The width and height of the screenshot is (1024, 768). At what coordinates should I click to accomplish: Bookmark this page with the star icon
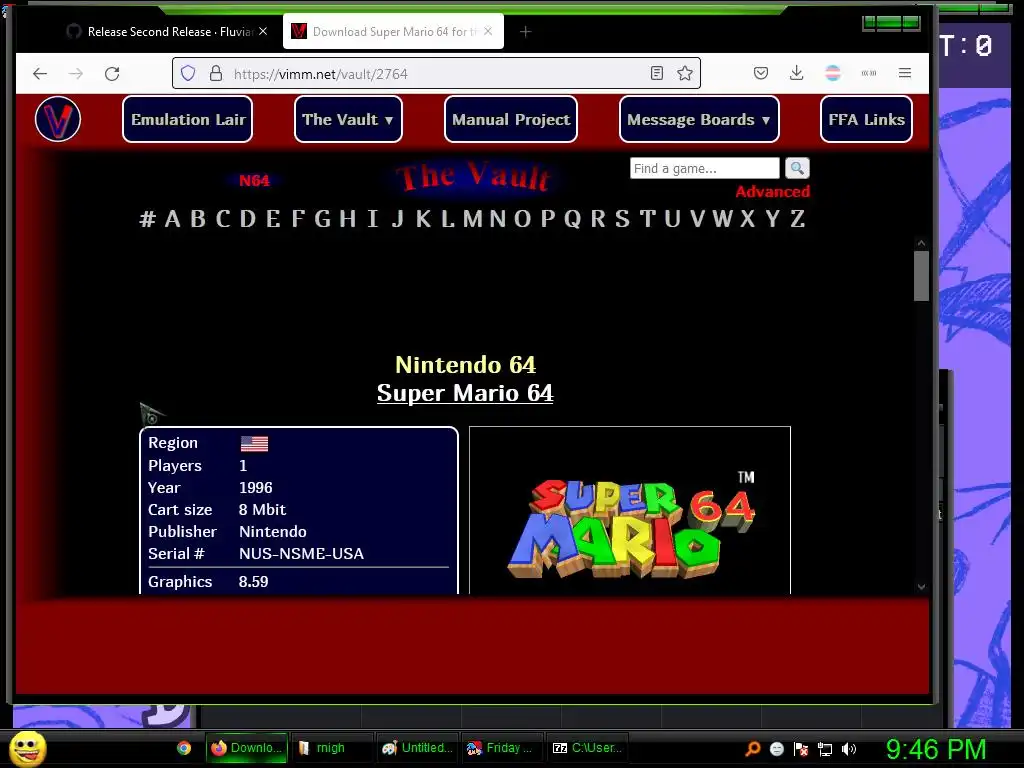(x=684, y=73)
